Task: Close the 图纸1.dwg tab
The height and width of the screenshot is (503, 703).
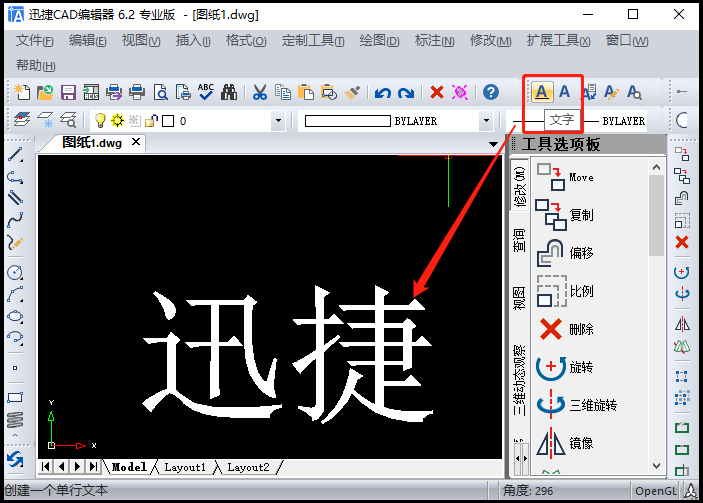Action: click(136, 142)
